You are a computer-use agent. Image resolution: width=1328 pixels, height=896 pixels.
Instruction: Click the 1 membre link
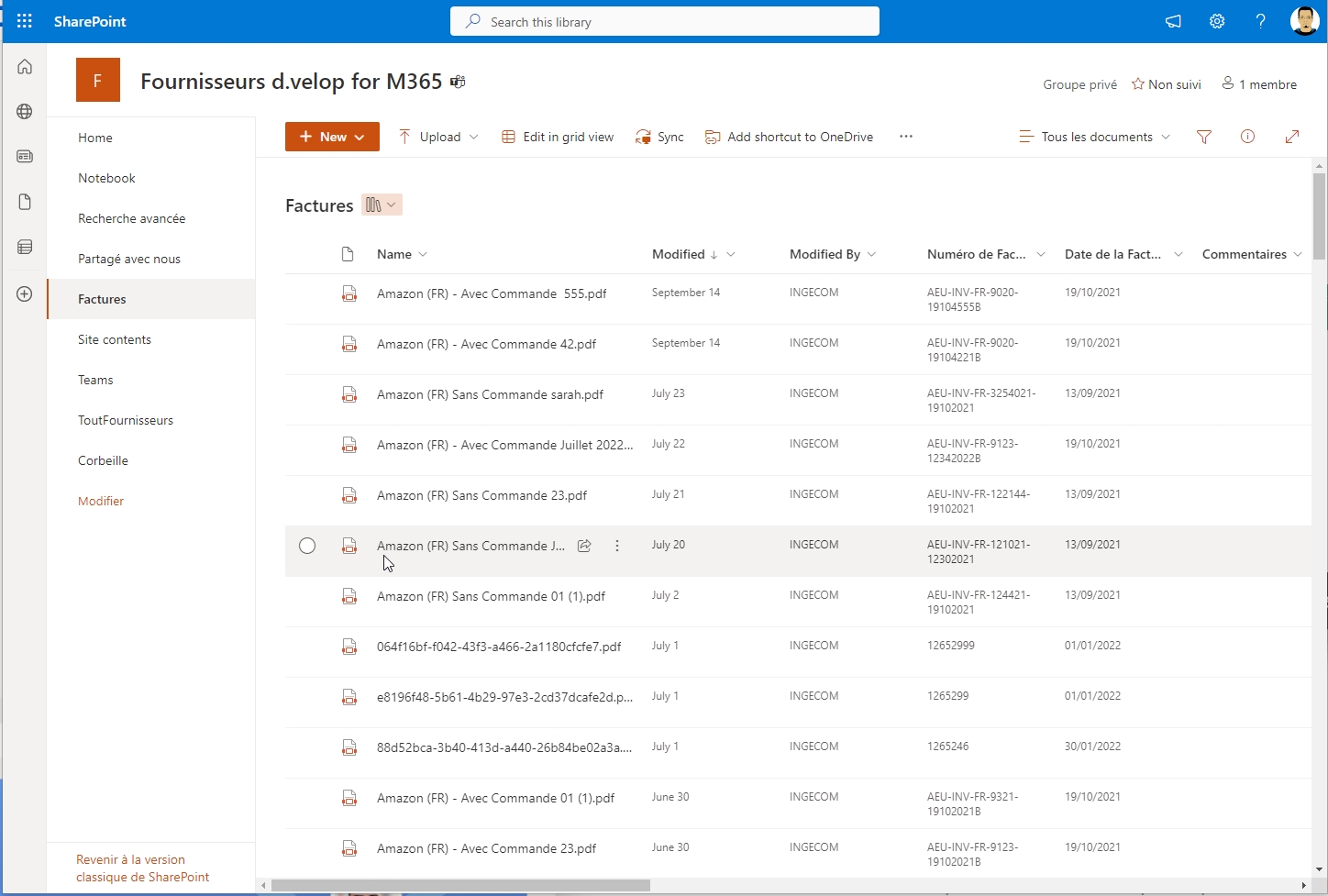pos(1259,84)
